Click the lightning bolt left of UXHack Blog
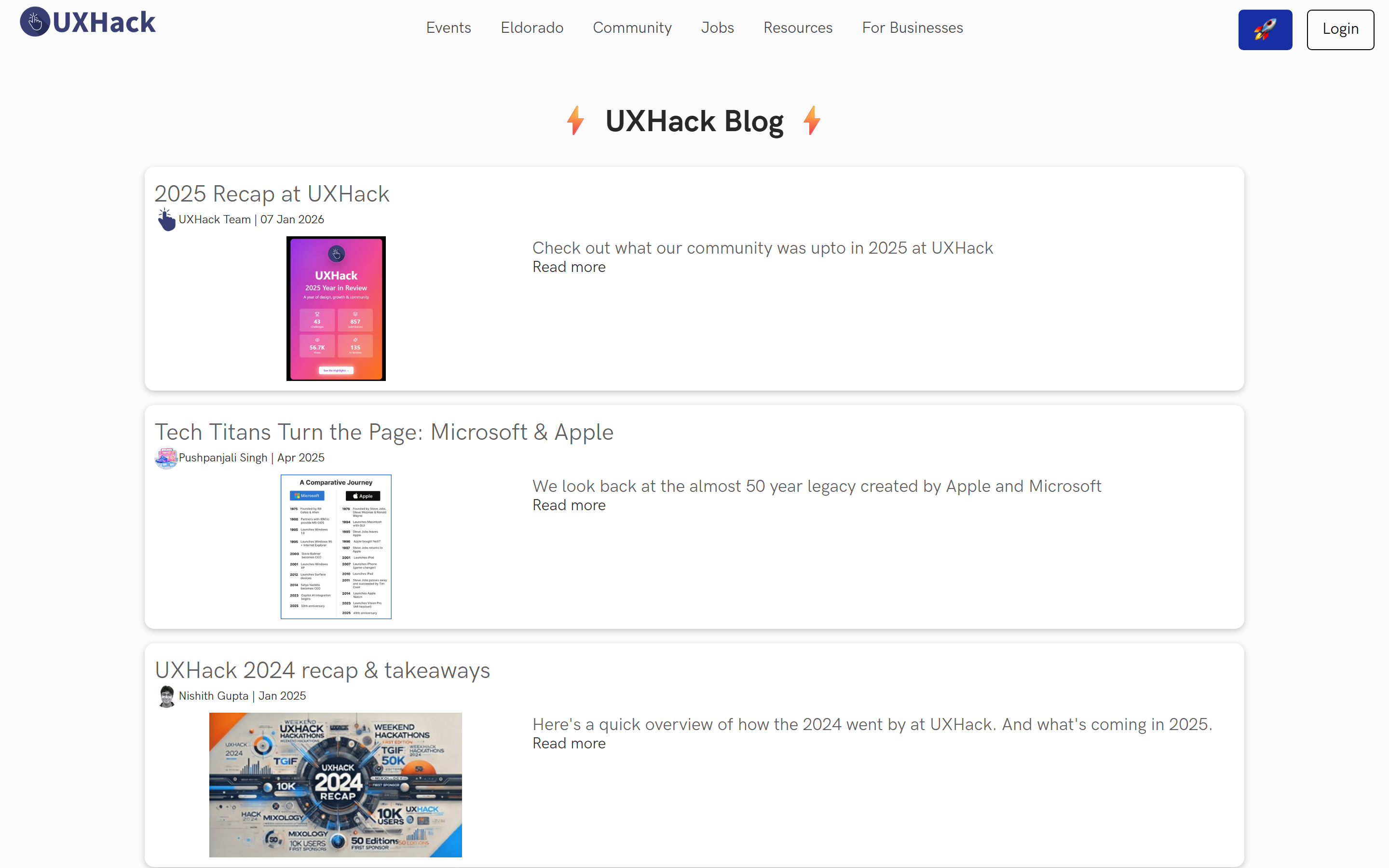 [x=575, y=121]
